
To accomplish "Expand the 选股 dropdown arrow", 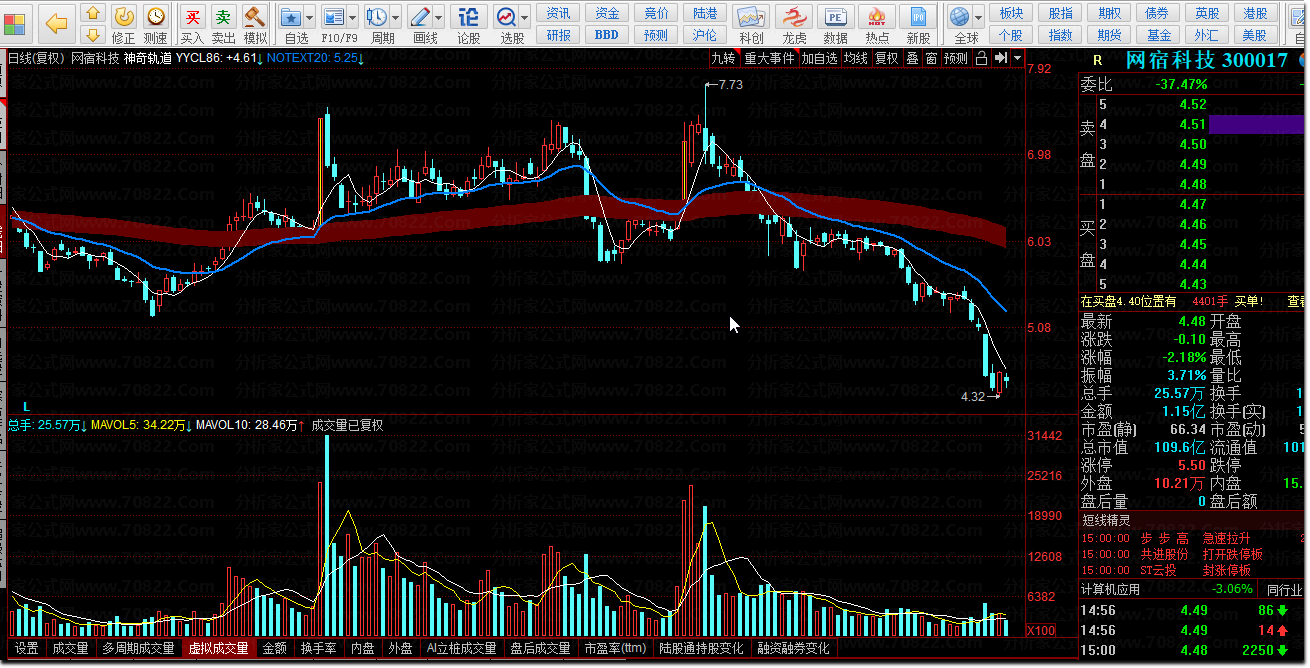I will [x=526, y=17].
